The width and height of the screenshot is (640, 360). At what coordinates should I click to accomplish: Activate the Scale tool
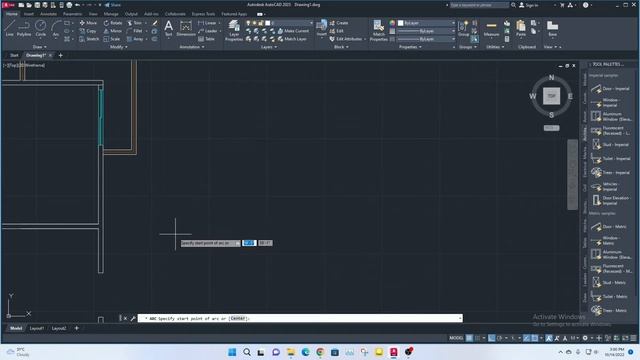point(112,39)
